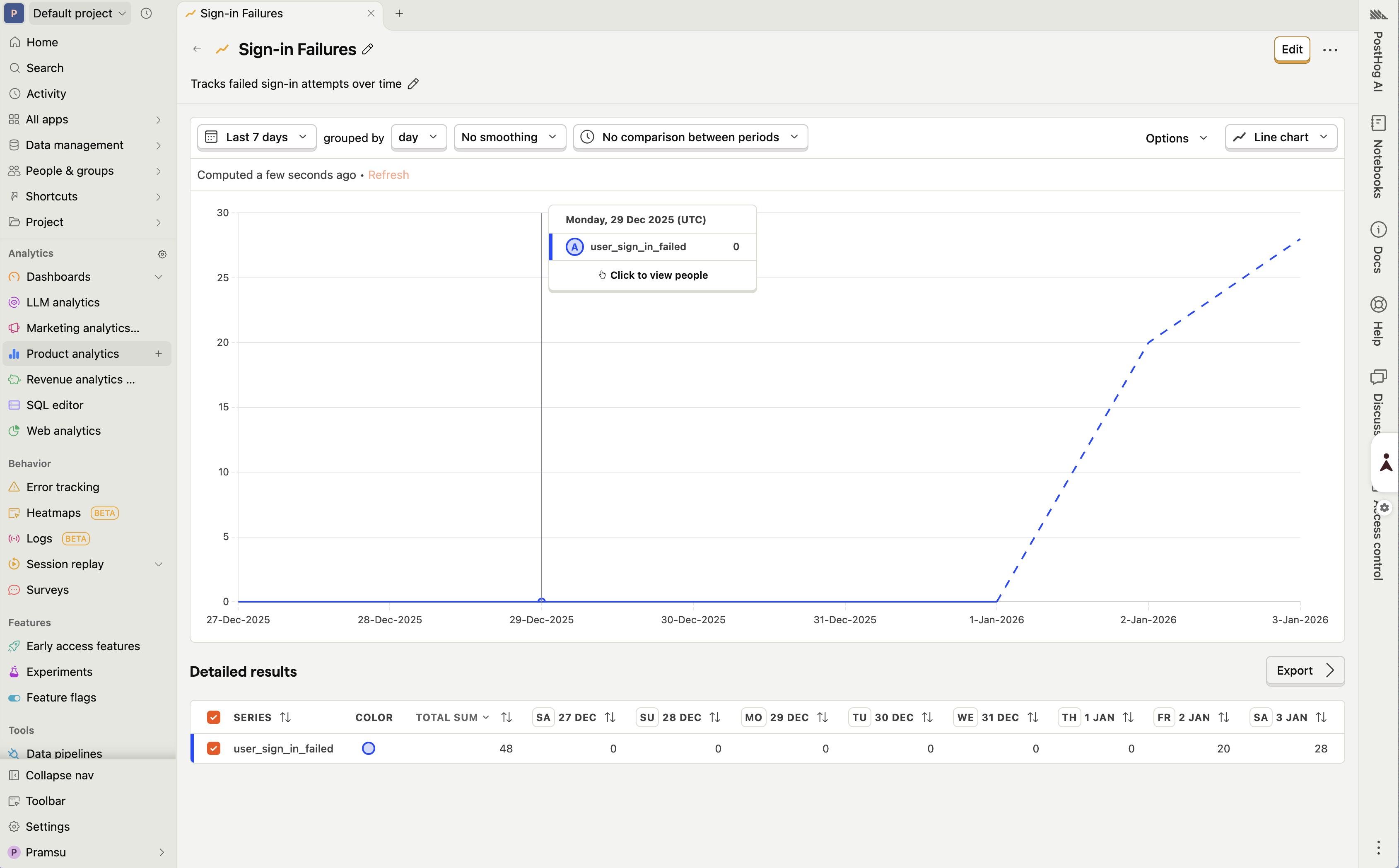Click pencil icon next to insight title
This screenshot has width=1399, height=868.
(x=368, y=49)
